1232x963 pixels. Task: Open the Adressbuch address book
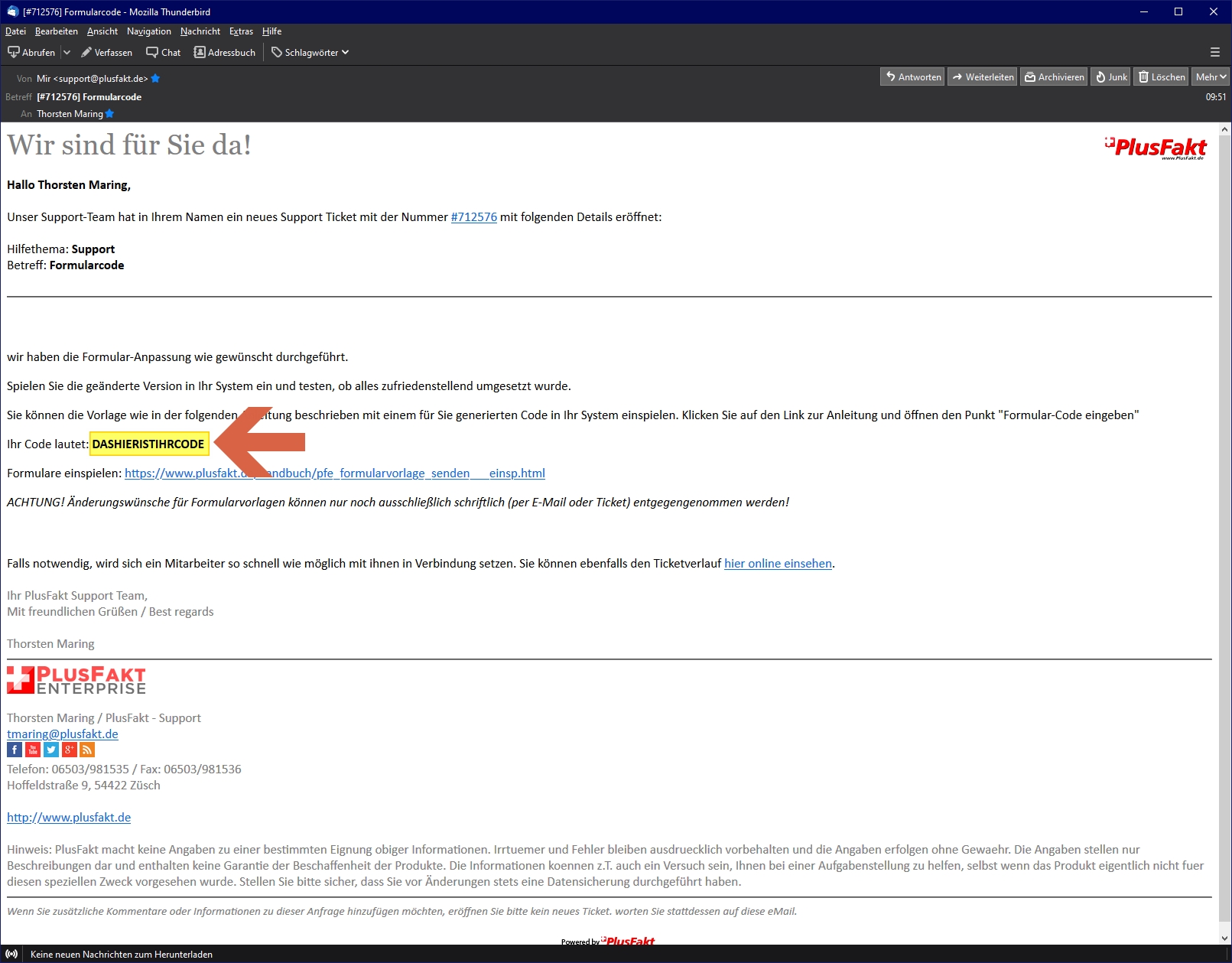pos(225,53)
